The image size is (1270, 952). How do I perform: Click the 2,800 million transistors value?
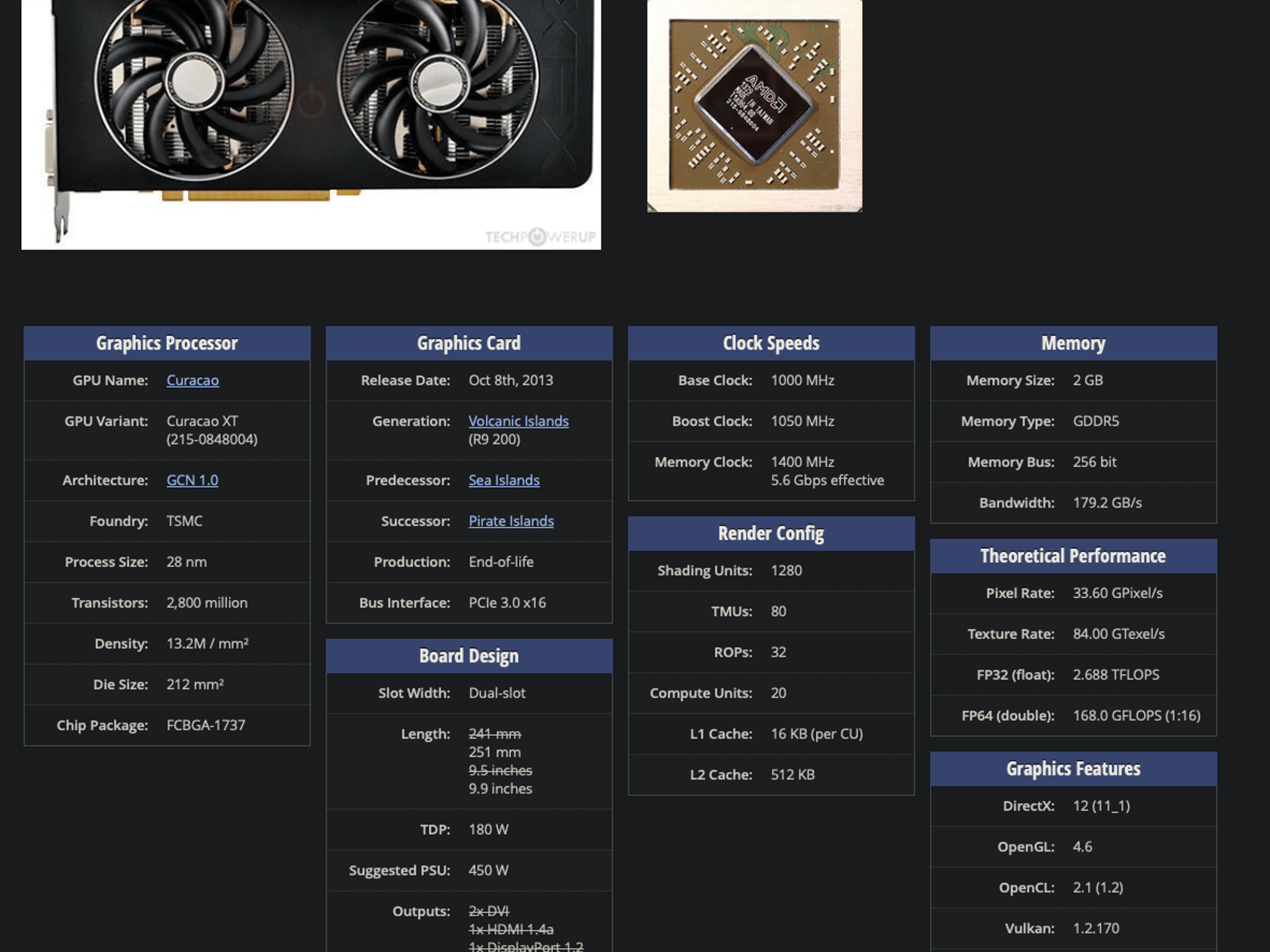click(x=207, y=603)
